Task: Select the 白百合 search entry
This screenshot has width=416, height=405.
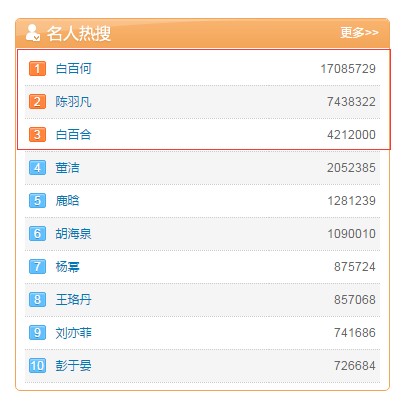Action: 73,135
